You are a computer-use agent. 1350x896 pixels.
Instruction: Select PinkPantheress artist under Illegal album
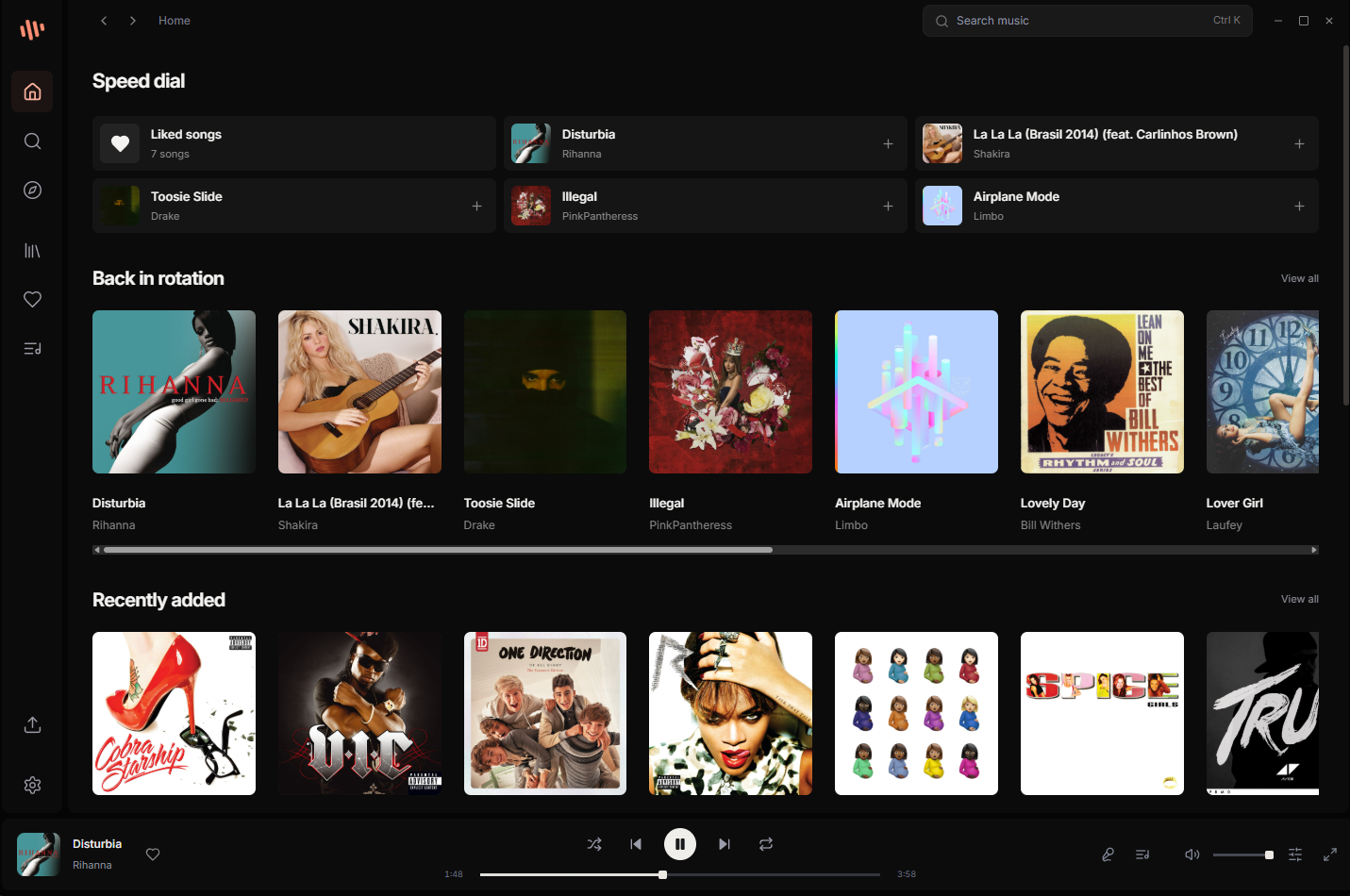691,525
